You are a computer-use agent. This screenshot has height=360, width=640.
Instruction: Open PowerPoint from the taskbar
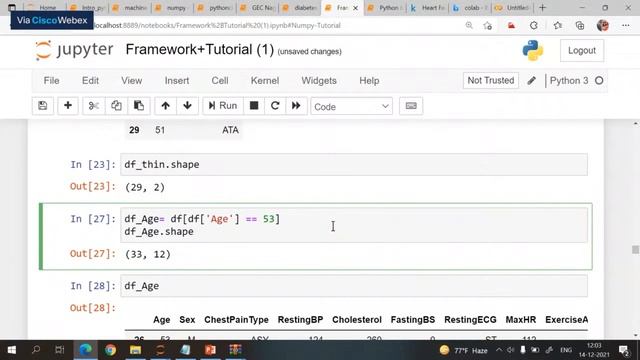click(211, 350)
